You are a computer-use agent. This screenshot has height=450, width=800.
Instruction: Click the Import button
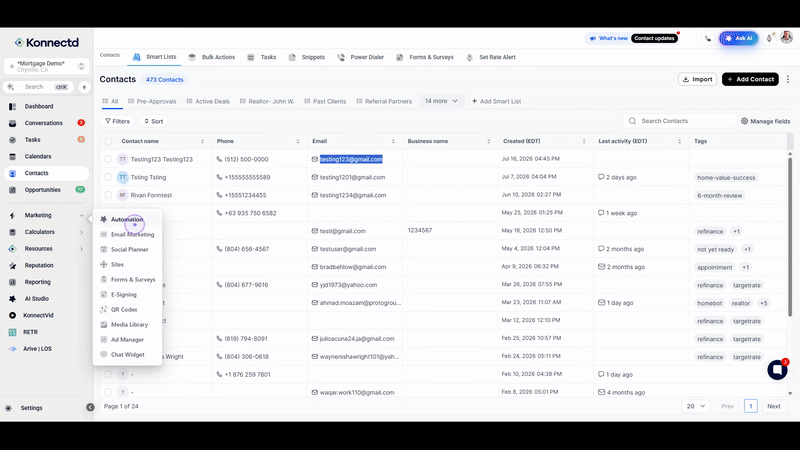pyautogui.click(x=697, y=79)
